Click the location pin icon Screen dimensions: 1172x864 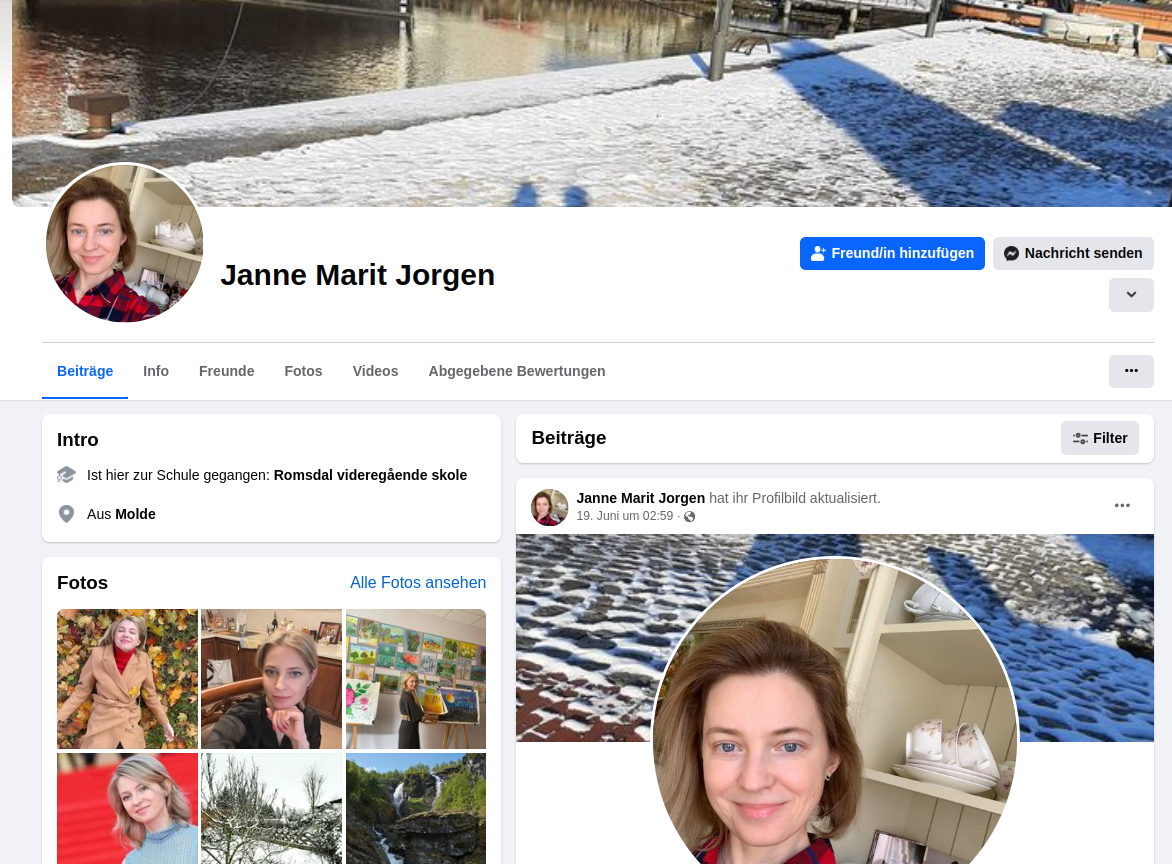[67, 514]
